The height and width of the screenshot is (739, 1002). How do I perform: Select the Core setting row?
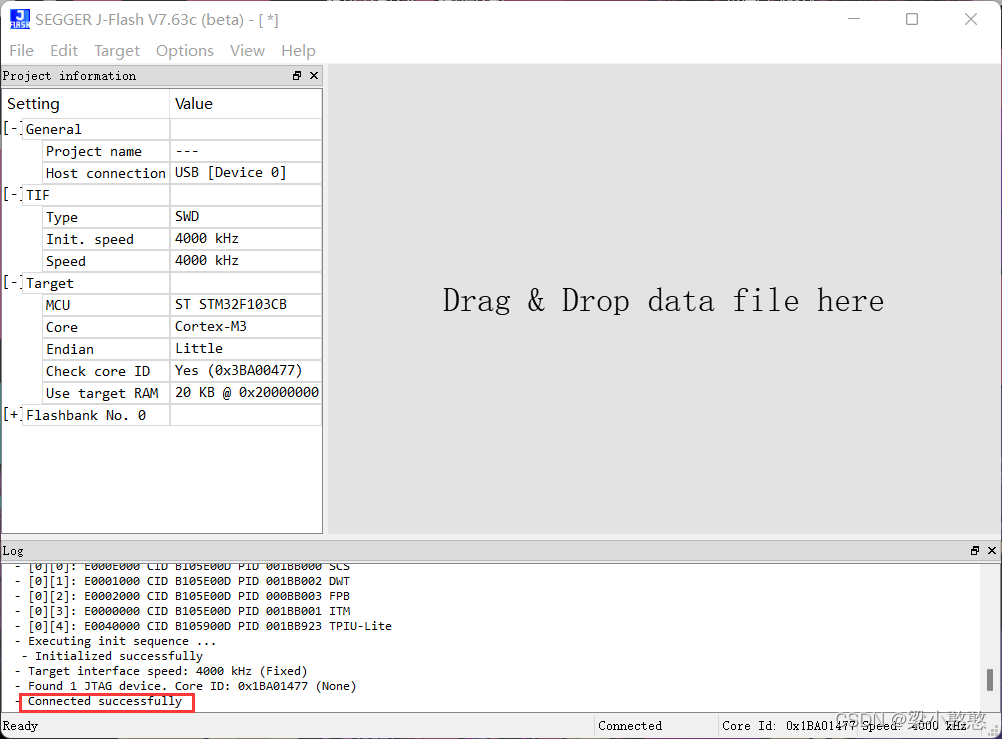point(182,327)
